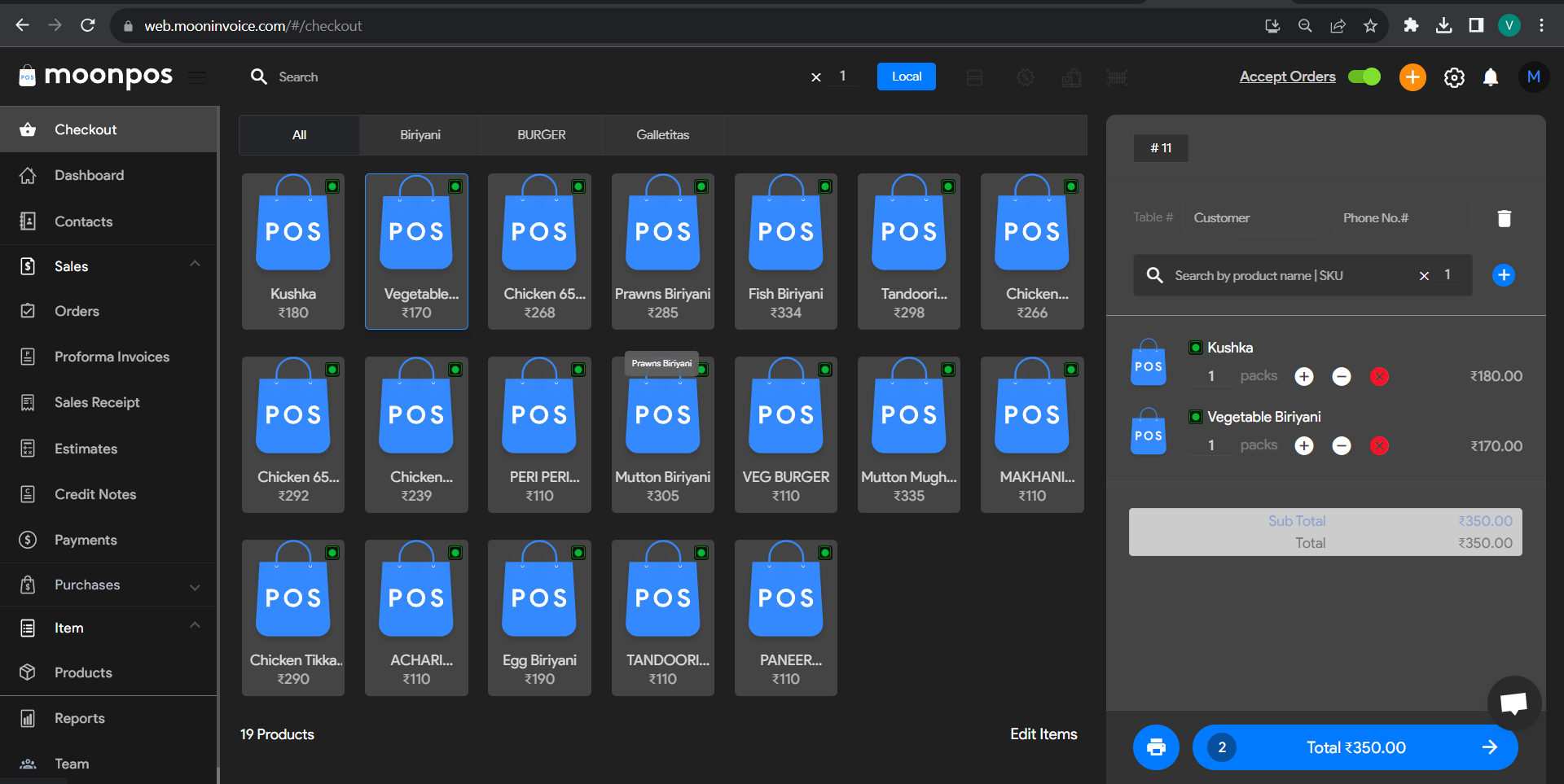Image resolution: width=1564 pixels, height=784 pixels.
Task: Delete the current order using trash icon
Action: pos(1504,217)
